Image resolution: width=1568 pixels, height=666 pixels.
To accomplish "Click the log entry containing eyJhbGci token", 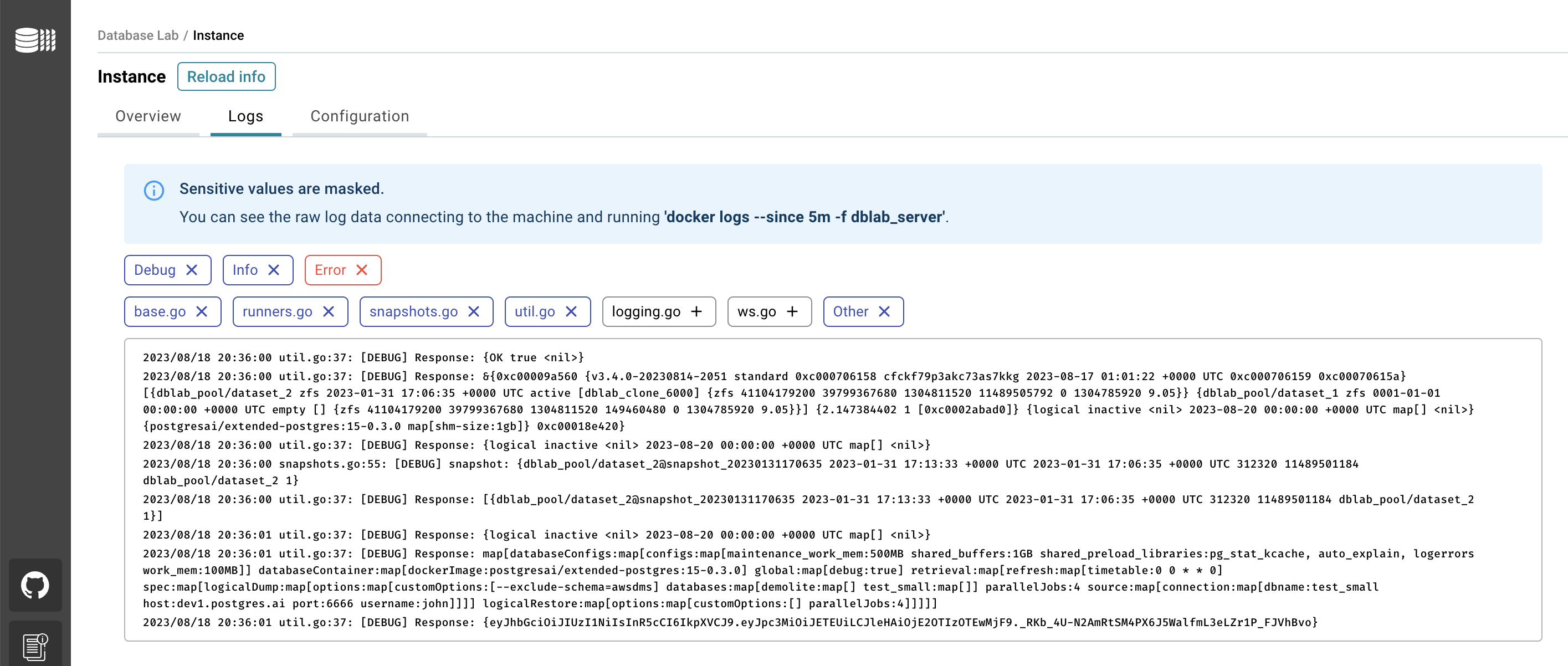I will click(730, 622).
